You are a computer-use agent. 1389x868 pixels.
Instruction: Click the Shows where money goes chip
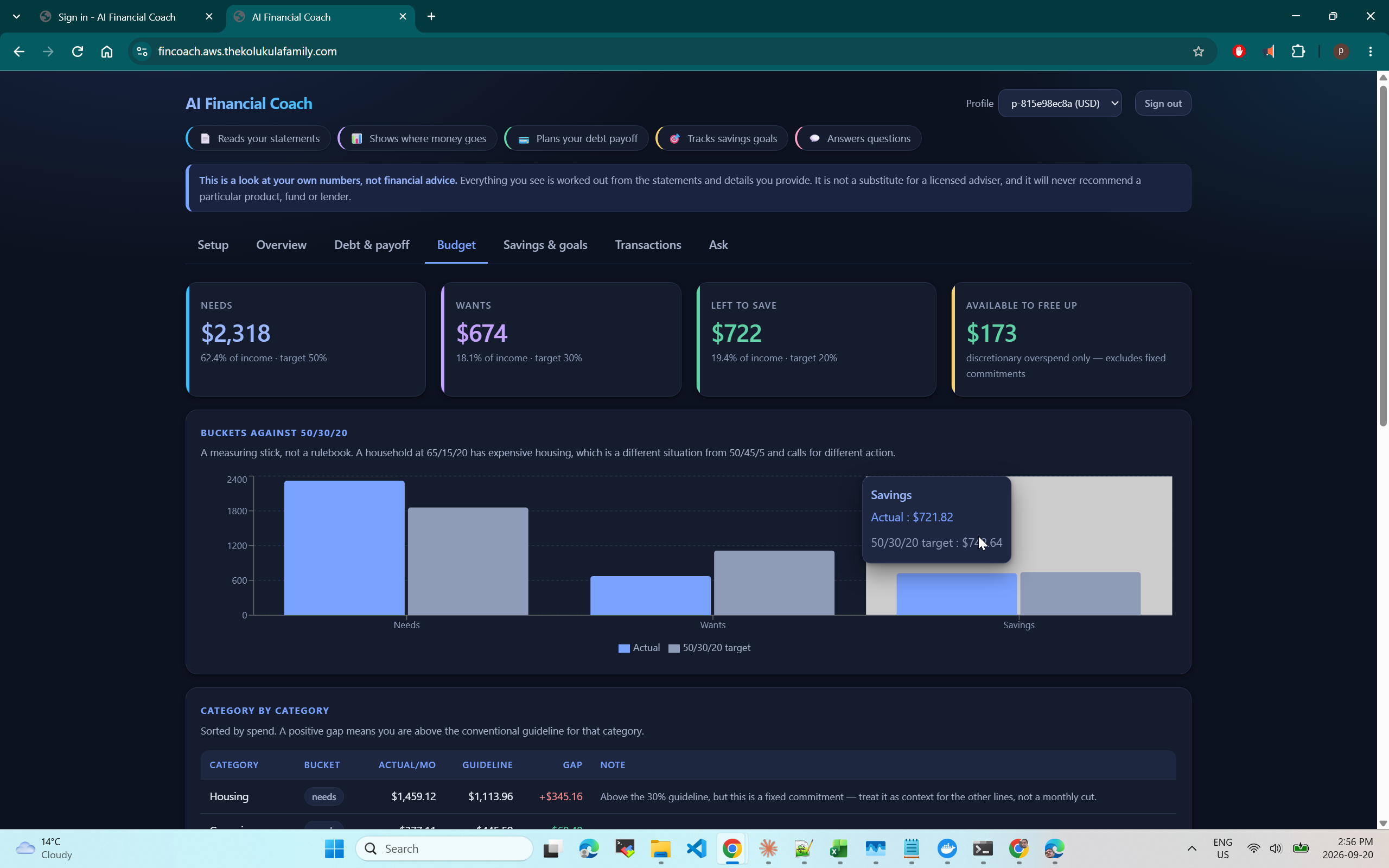click(x=417, y=138)
